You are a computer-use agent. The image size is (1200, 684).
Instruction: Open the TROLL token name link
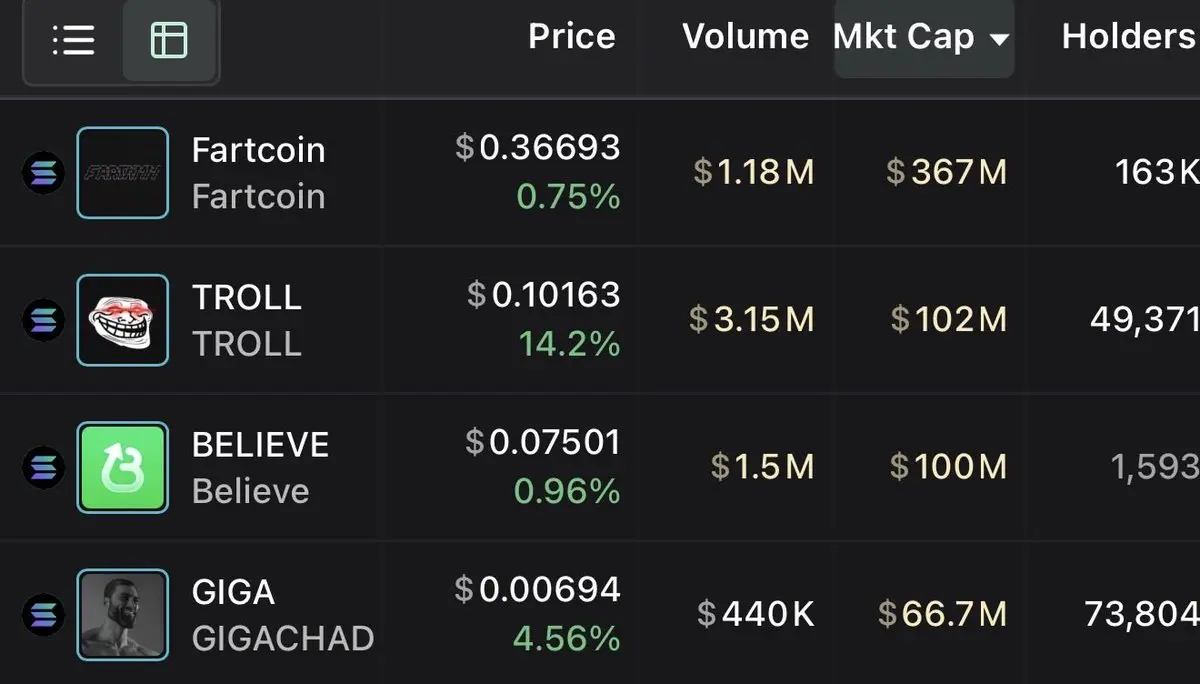(246, 297)
